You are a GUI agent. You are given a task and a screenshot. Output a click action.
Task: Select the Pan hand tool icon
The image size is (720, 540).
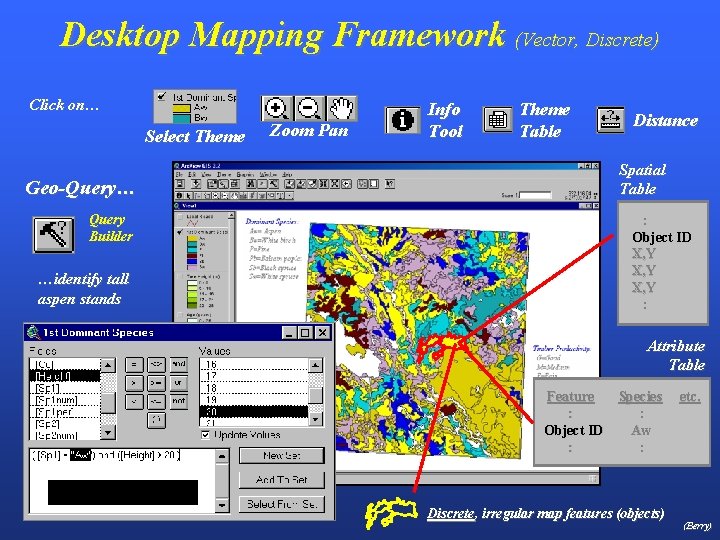[x=342, y=108]
